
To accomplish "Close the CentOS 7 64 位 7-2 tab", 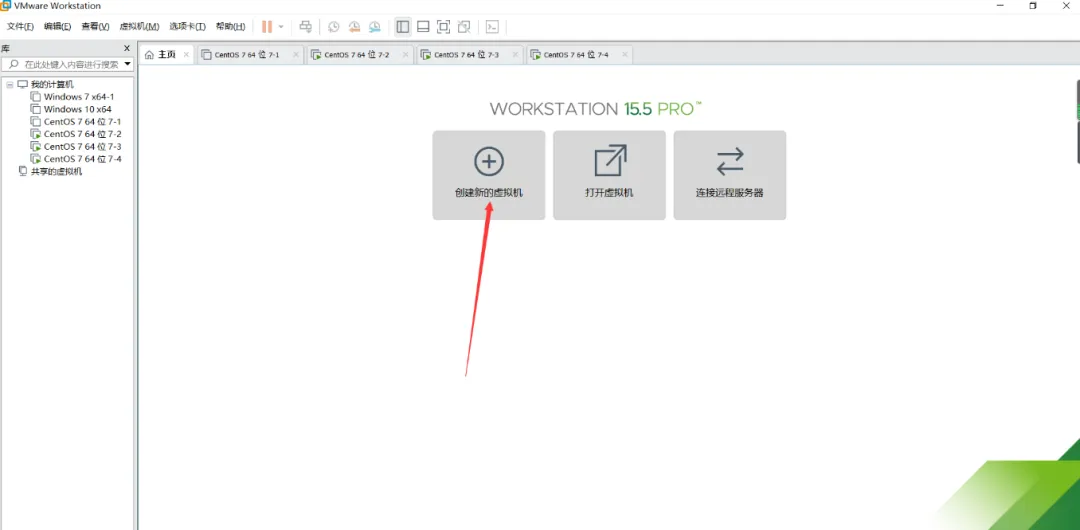I will (405, 54).
